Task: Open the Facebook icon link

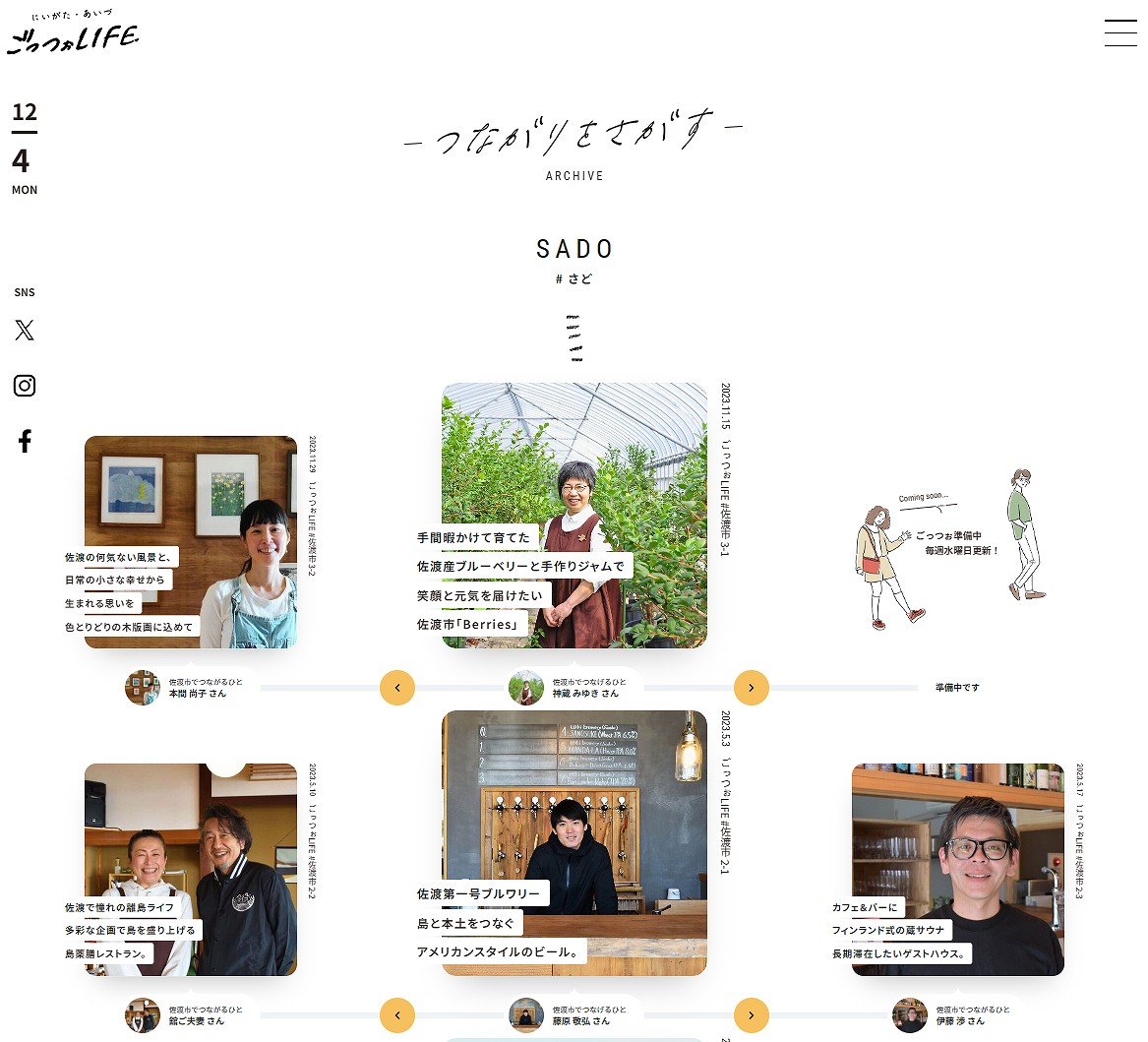Action: [x=25, y=441]
